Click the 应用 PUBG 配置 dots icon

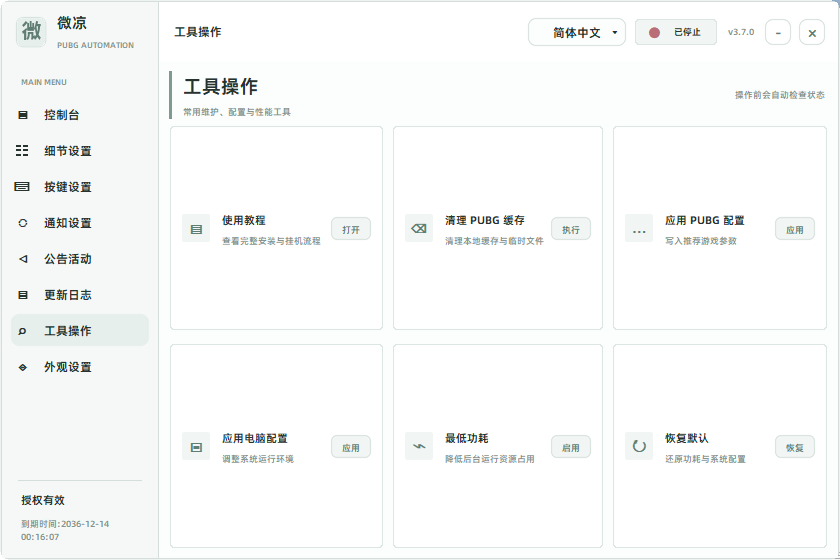(639, 229)
